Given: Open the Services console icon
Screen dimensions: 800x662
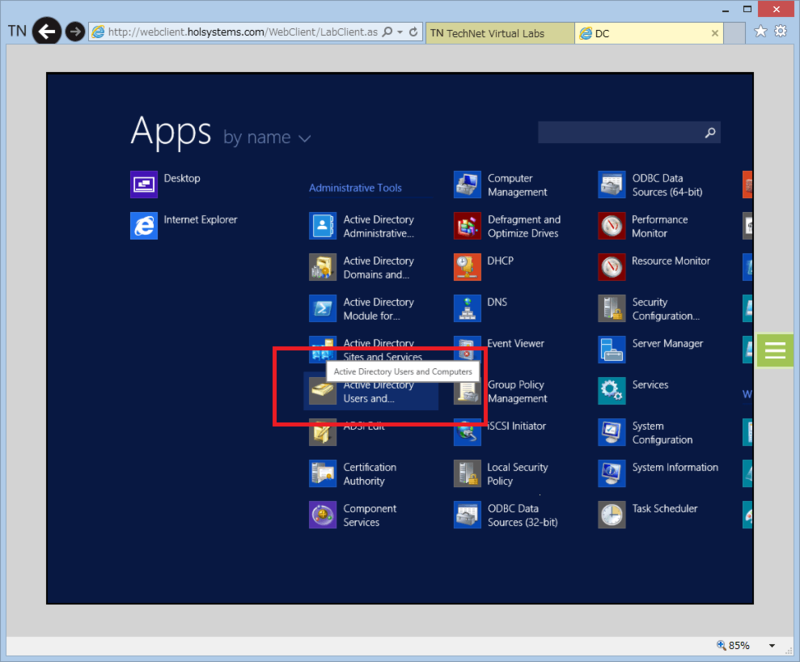Looking at the screenshot, I should 612,391.
